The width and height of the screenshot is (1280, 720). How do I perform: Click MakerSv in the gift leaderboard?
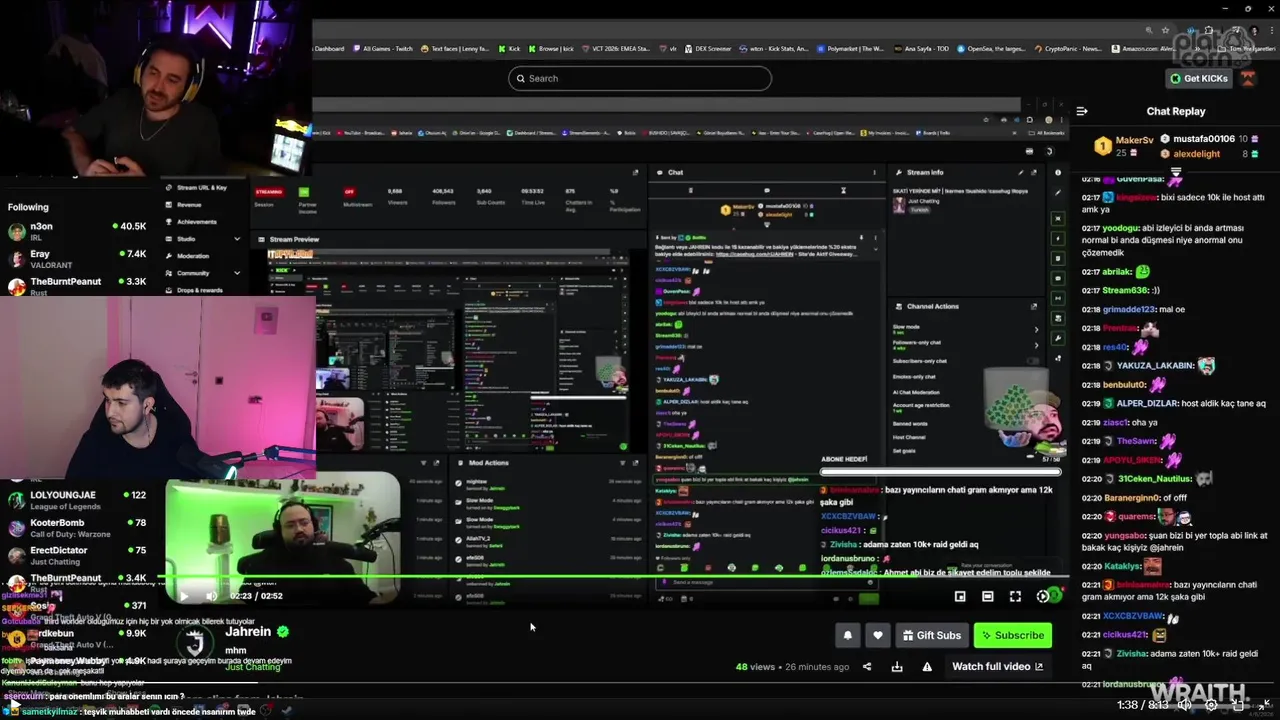point(1134,140)
